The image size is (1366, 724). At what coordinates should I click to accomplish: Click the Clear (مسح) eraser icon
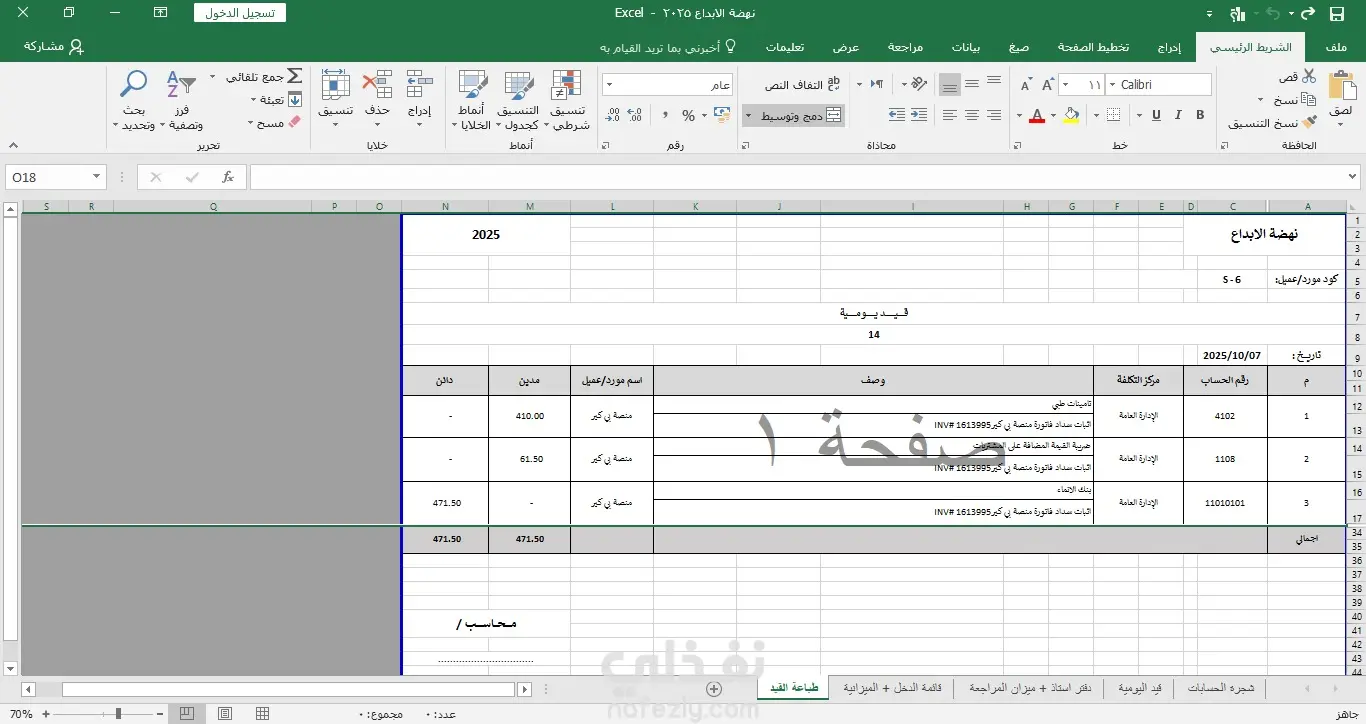(293, 123)
